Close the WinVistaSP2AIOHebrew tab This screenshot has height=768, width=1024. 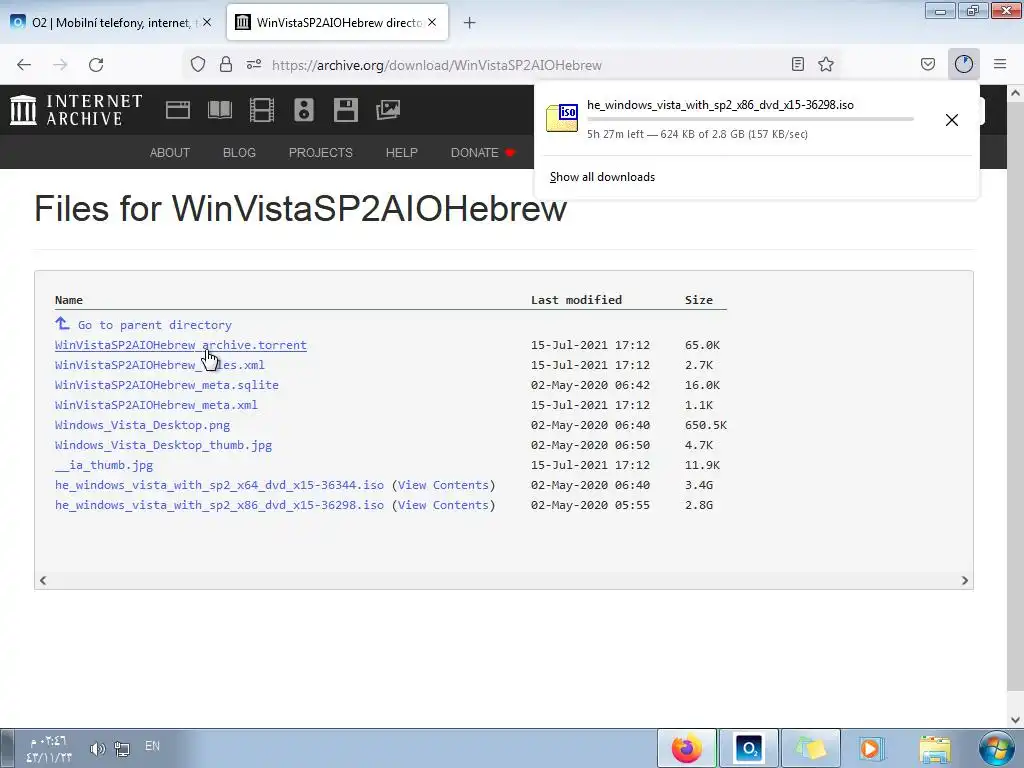[432, 22]
